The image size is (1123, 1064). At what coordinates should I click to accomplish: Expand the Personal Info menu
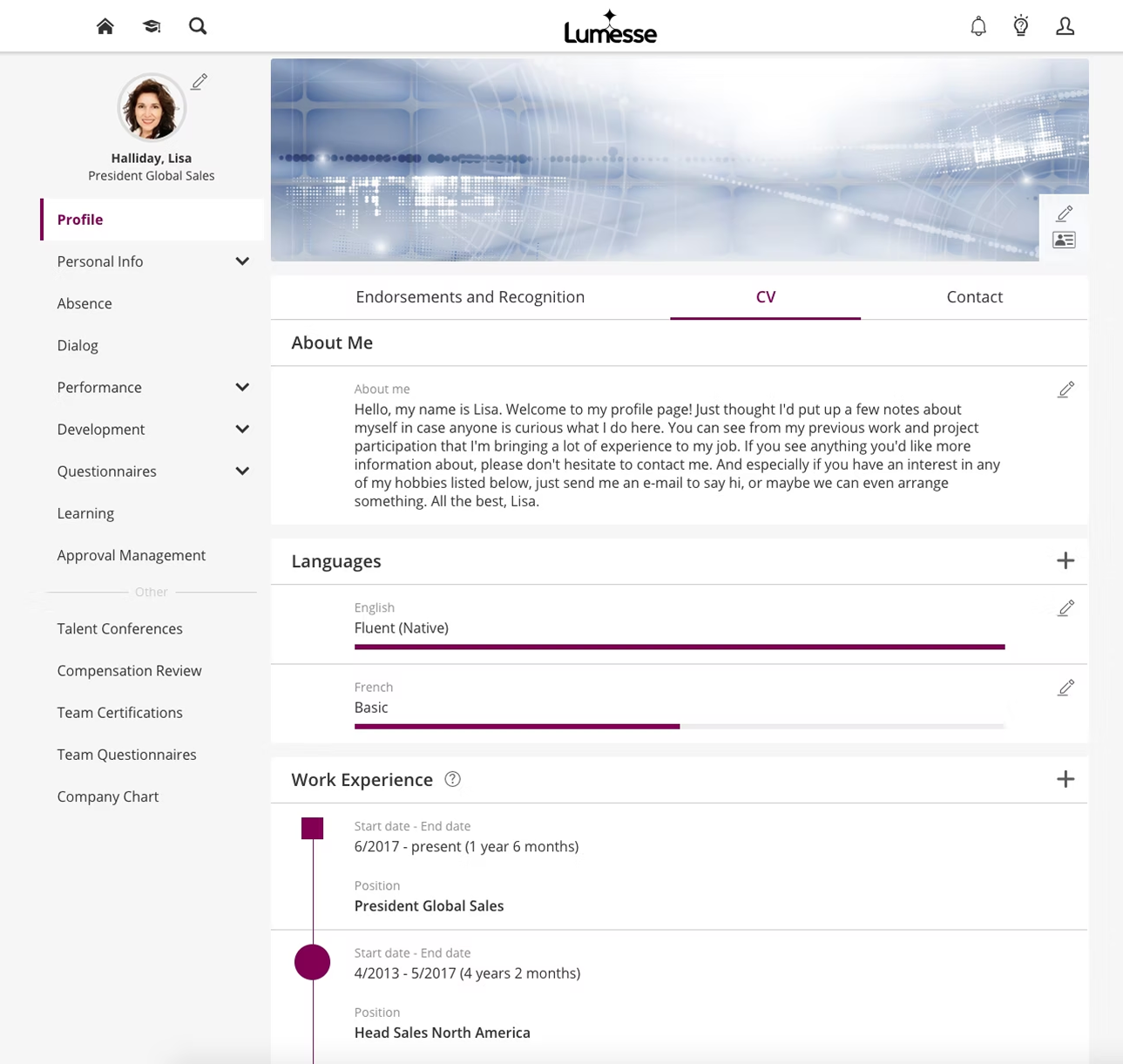[242, 261]
